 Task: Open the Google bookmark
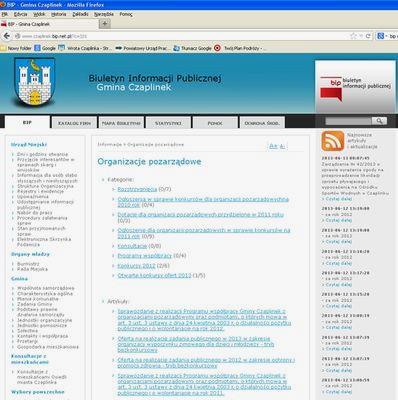point(45,48)
